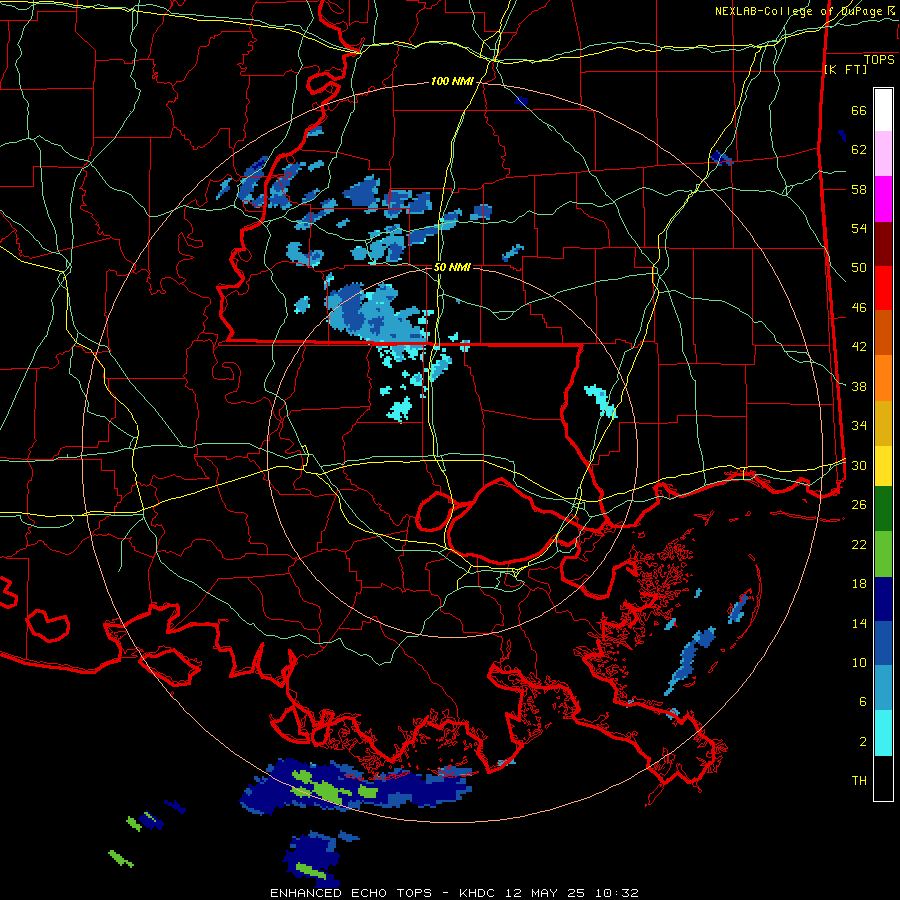Click the legend value '10'

[x=859, y=662]
